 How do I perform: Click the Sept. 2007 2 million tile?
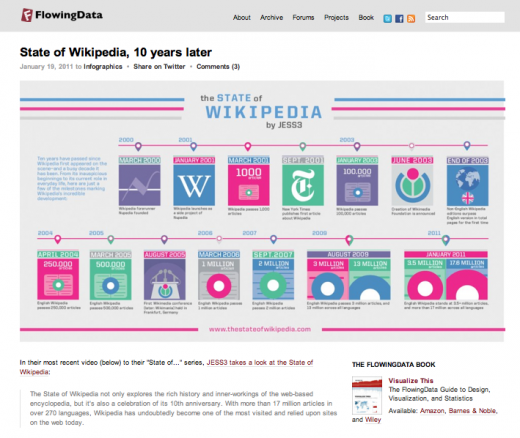click(x=273, y=279)
